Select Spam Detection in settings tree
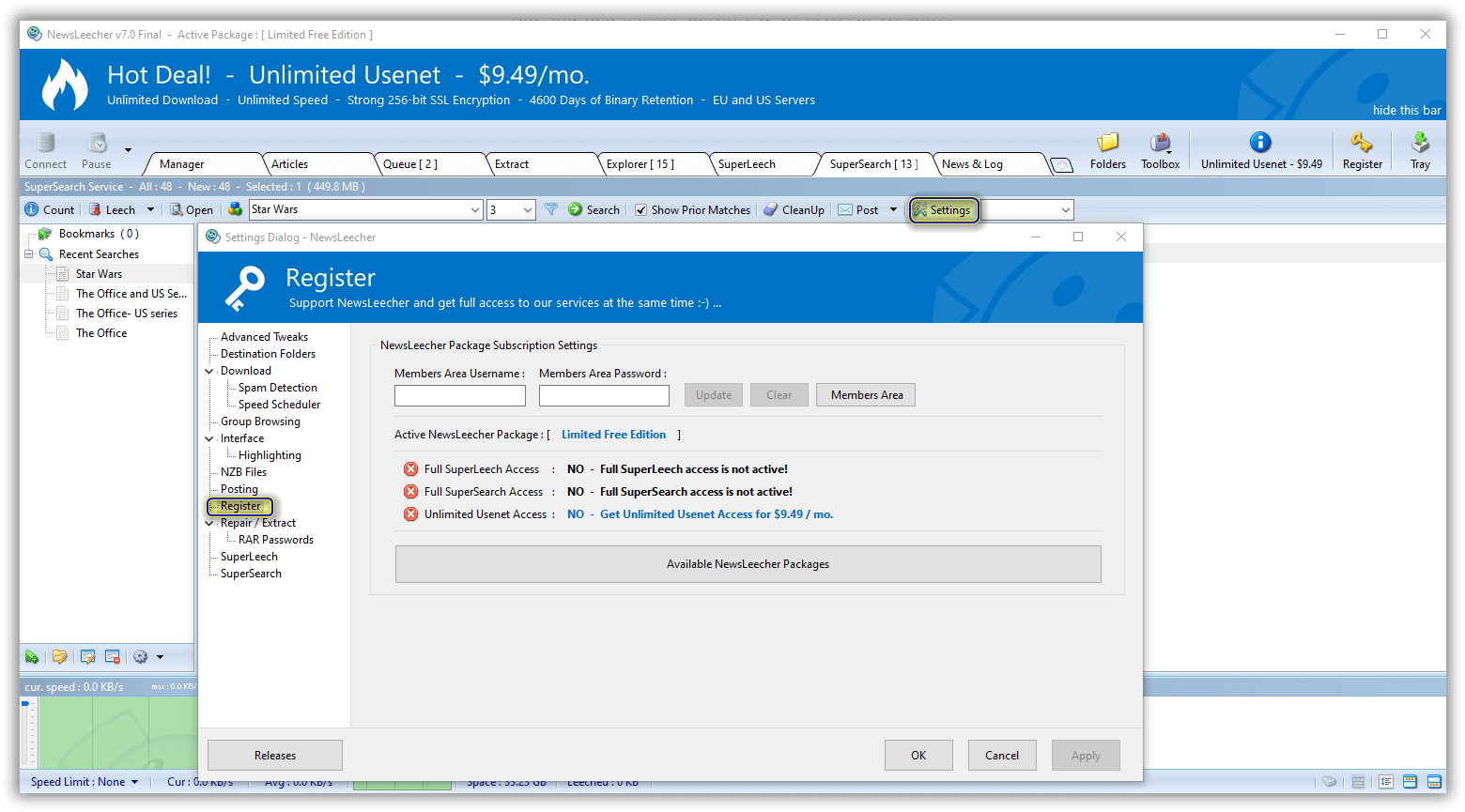1465x812 pixels. tap(277, 388)
